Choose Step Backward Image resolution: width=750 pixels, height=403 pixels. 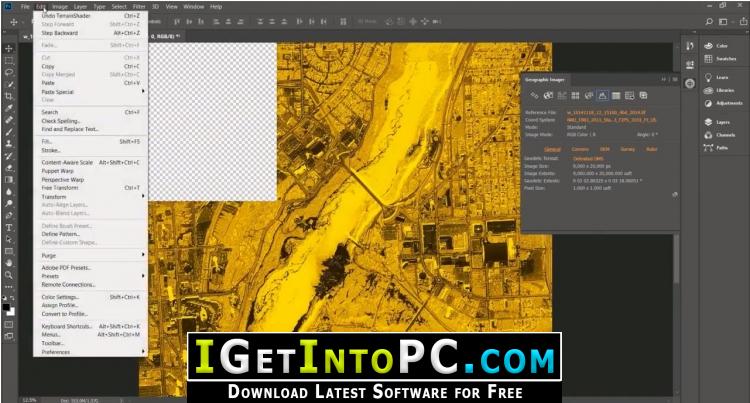(91, 33)
